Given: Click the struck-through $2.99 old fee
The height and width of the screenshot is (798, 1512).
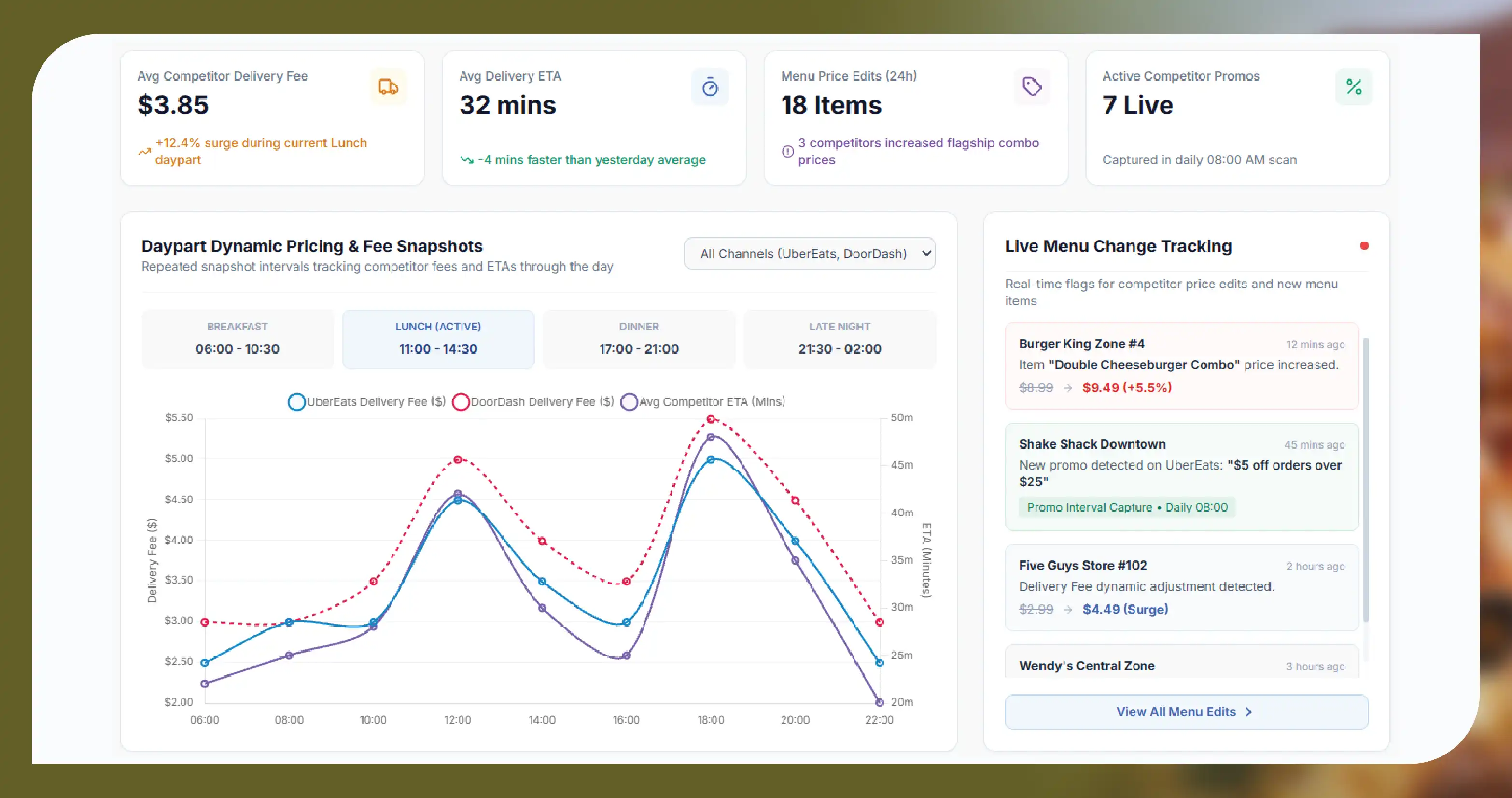Looking at the screenshot, I should (1036, 610).
